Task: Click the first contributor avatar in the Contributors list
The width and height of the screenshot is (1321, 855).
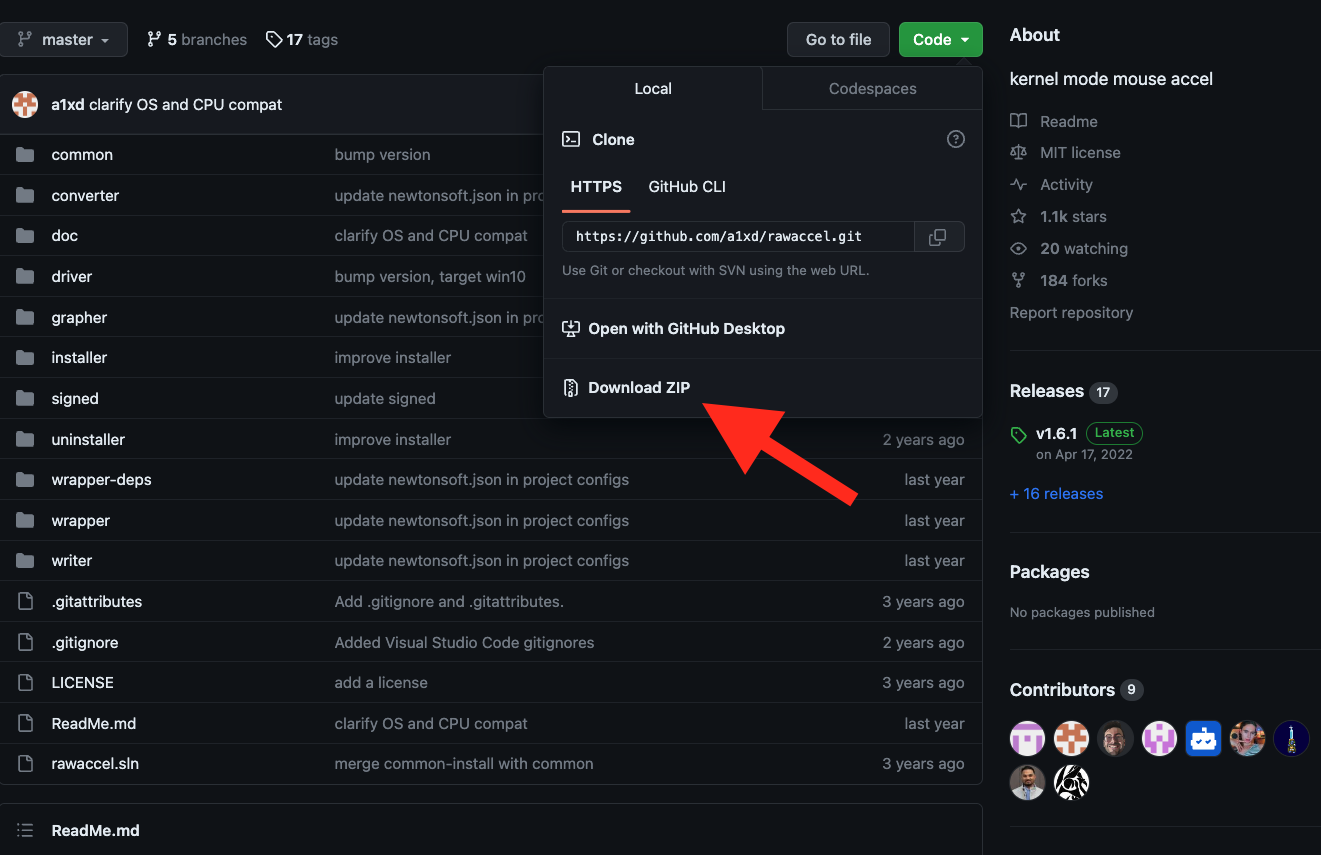Action: pos(1027,739)
